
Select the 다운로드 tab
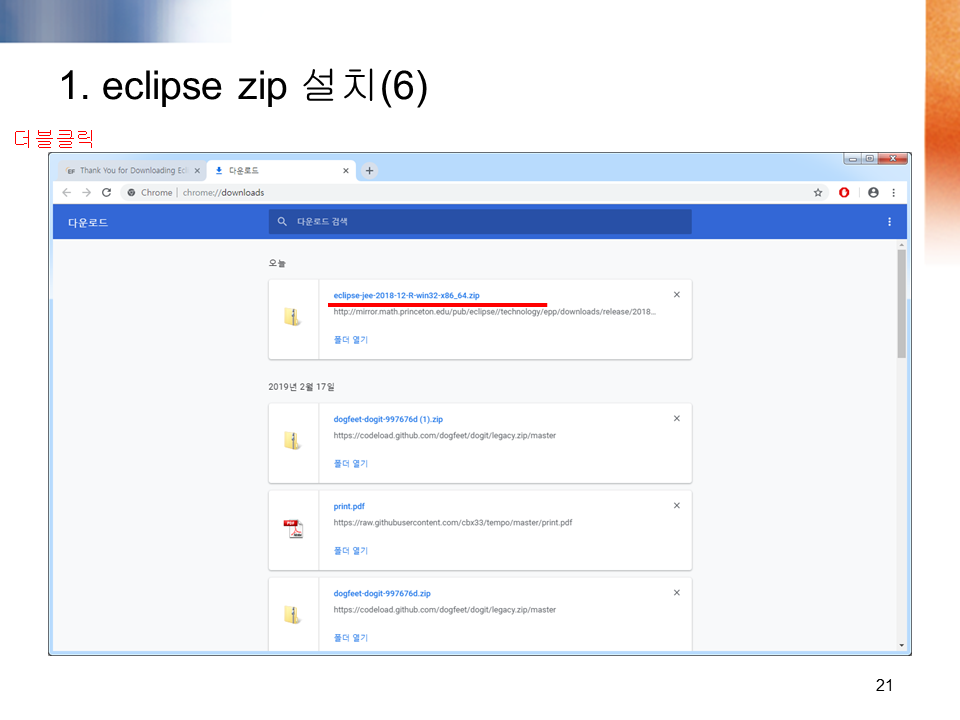(x=282, y=170)
